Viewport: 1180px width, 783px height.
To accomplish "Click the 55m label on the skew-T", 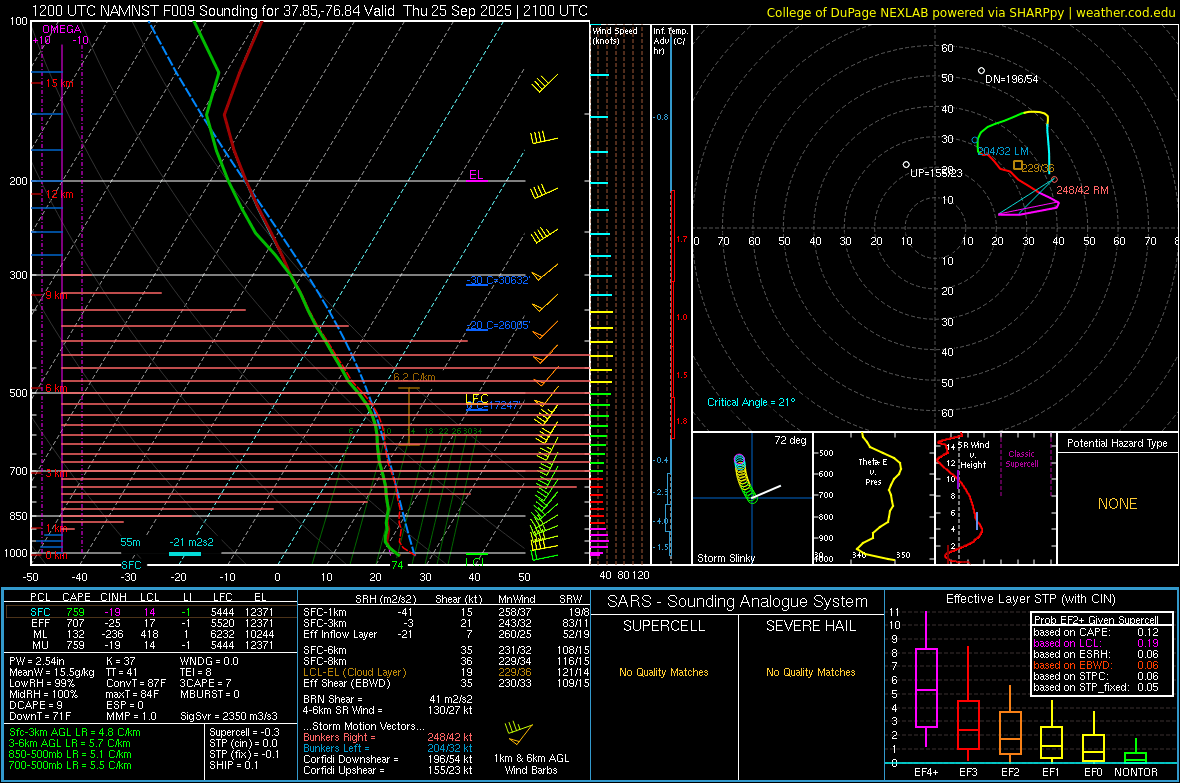I will [130, 542].
